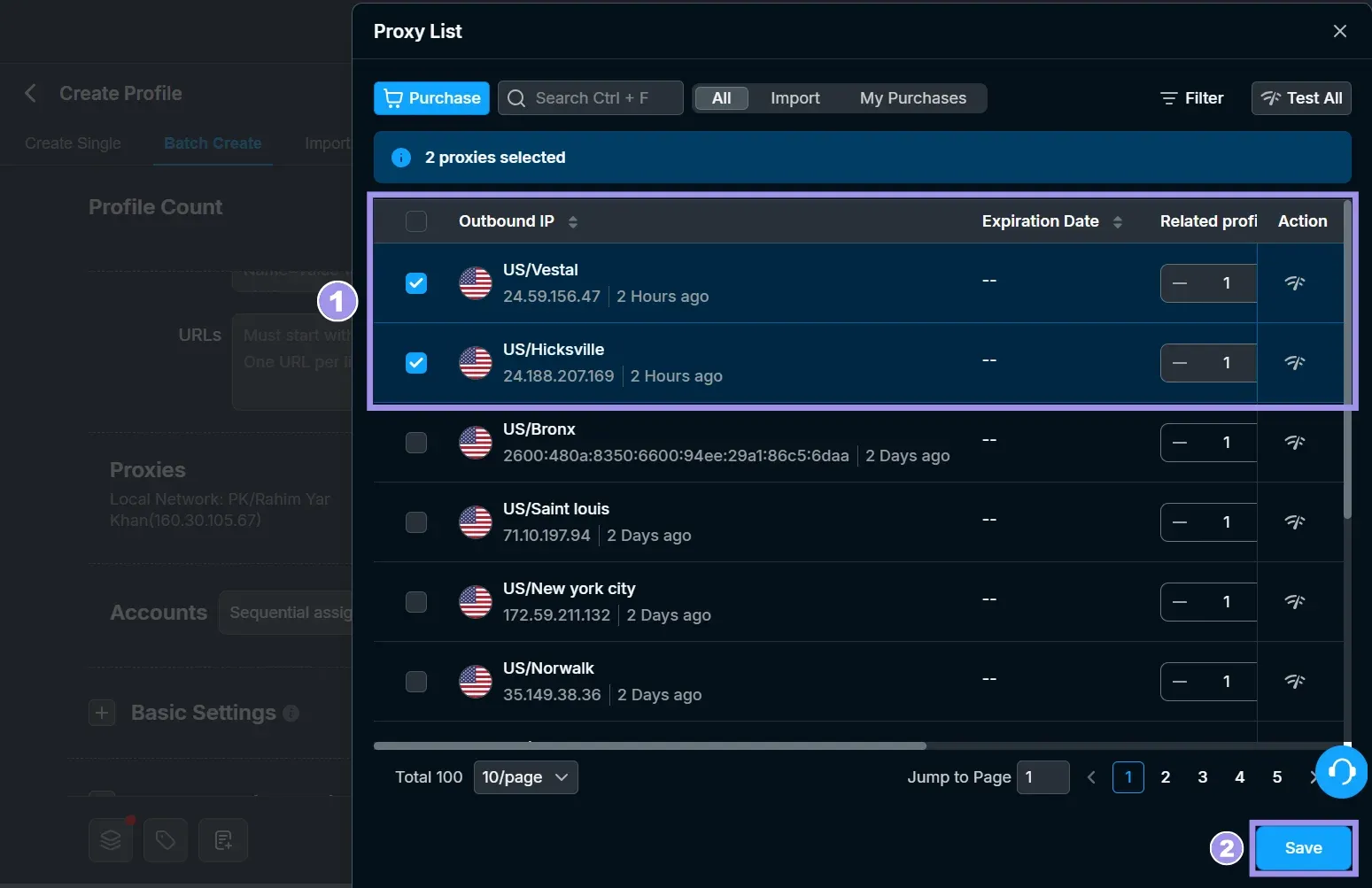Click the Purchase button
The width and height of the screenshot is (1372, 888).
pos(432,98)
